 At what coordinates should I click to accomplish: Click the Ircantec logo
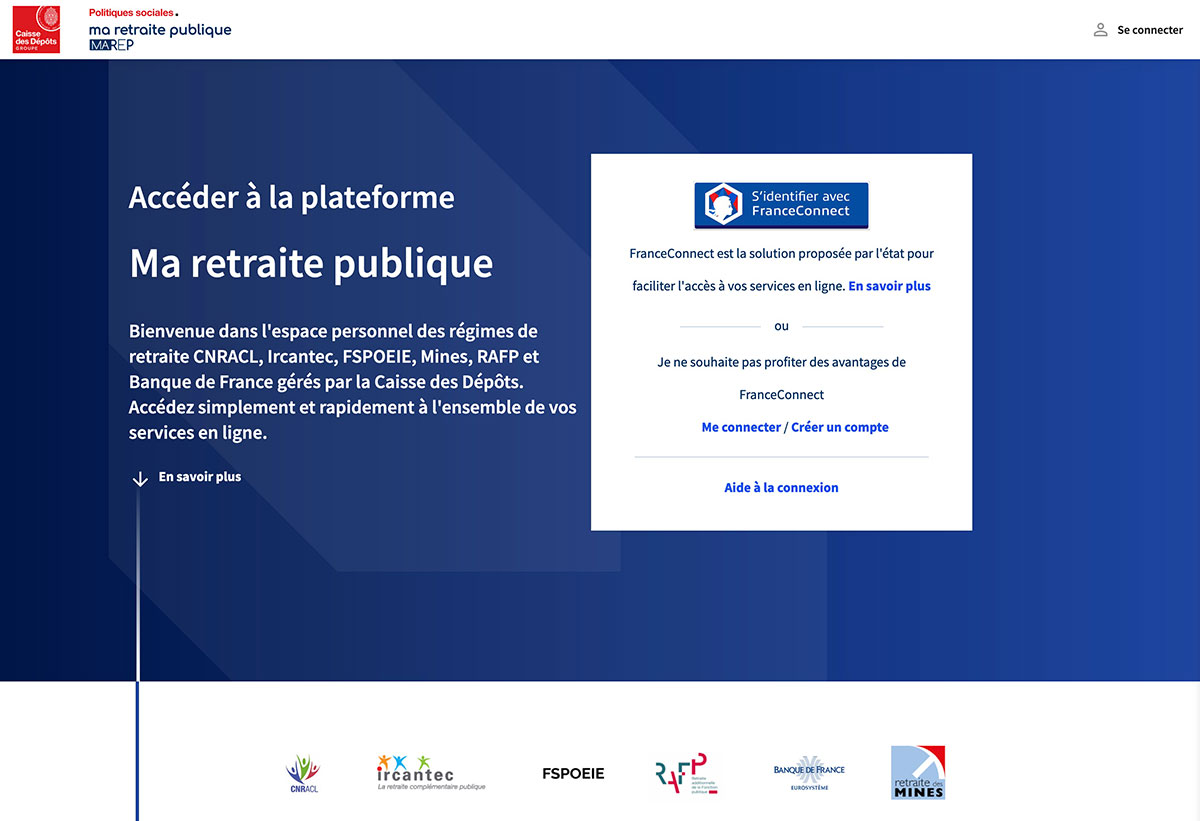tap(431, 772)
